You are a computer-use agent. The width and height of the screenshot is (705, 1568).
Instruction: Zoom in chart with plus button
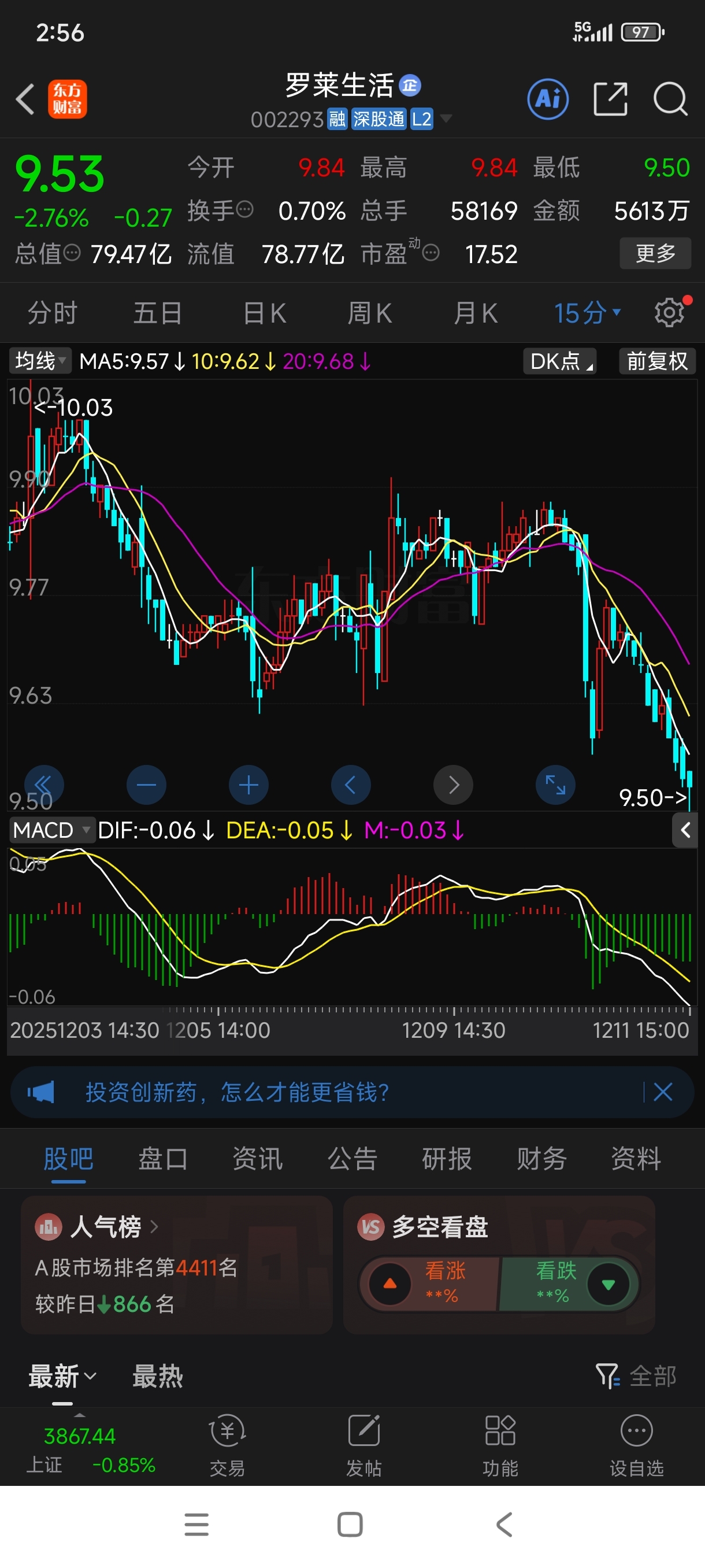coord(248,785)
